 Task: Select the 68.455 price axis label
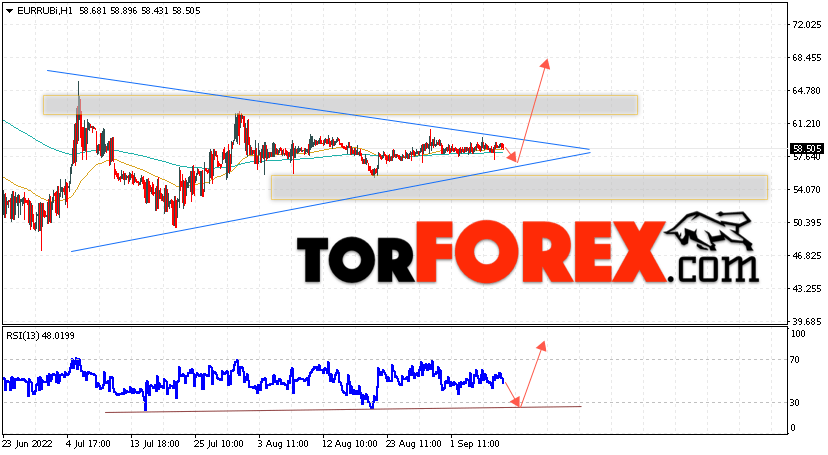[807, 58]
